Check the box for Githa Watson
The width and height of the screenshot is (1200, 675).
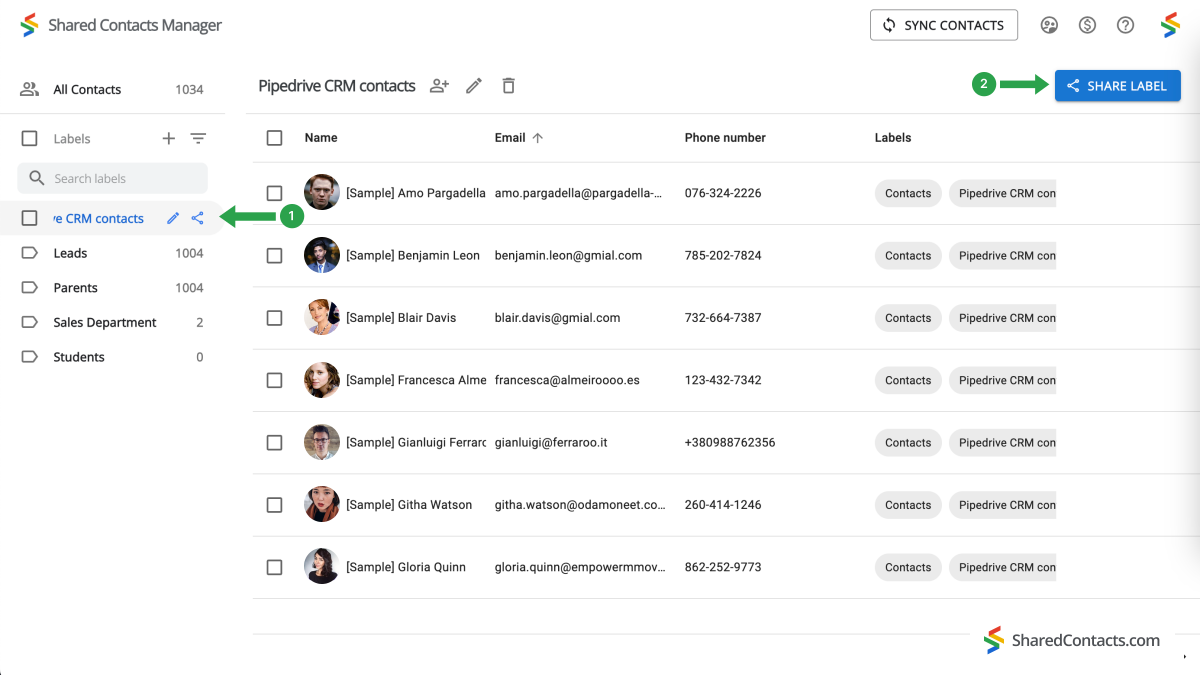coord(274,505)
